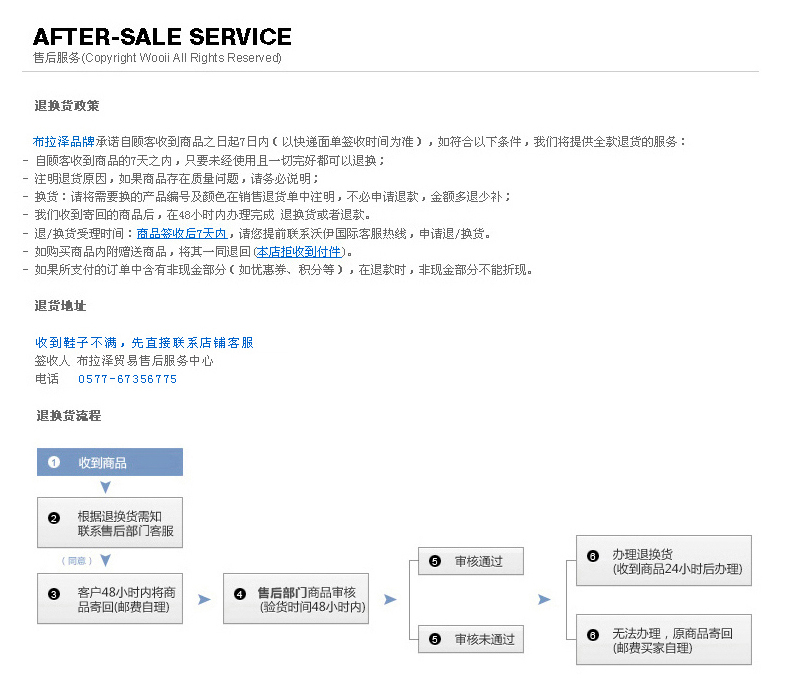Click the number icon beside 无法办理

pos(593,635)
